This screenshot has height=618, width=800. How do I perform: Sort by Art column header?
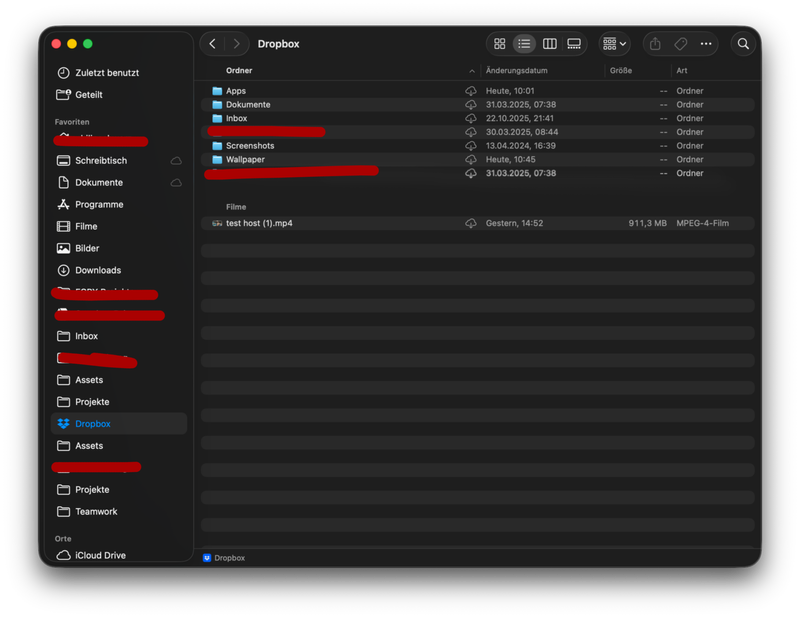click(x=682, y=70)
